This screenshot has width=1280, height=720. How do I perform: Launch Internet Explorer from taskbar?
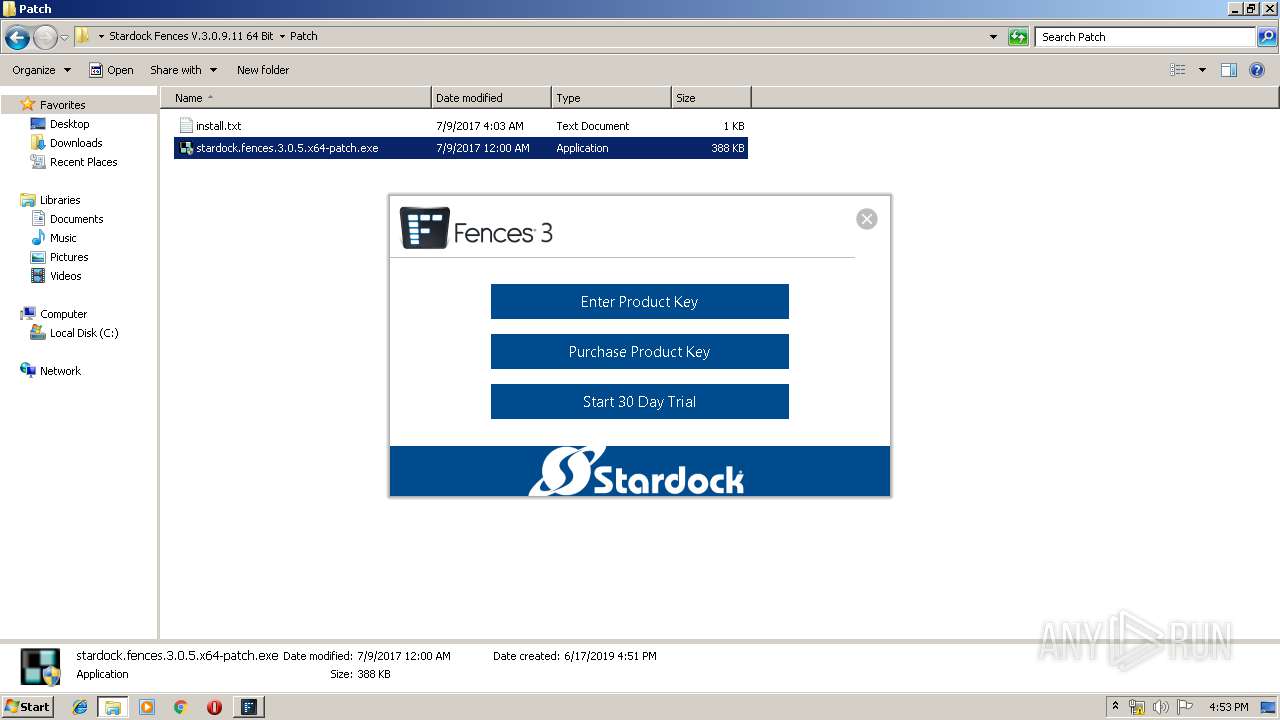pos(80,707)
